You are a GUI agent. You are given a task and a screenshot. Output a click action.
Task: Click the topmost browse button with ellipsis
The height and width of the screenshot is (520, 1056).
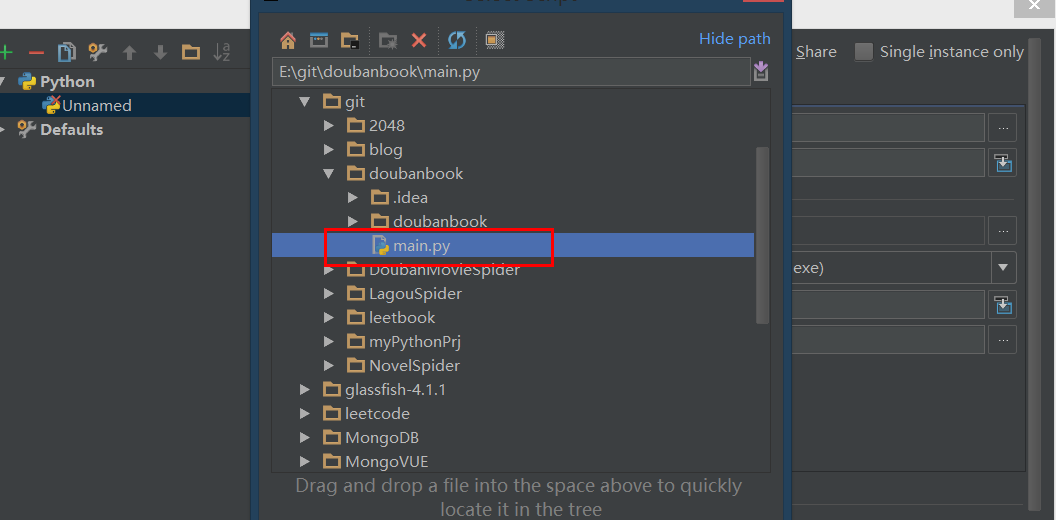pyautogui.click(x=1003, y=128)
